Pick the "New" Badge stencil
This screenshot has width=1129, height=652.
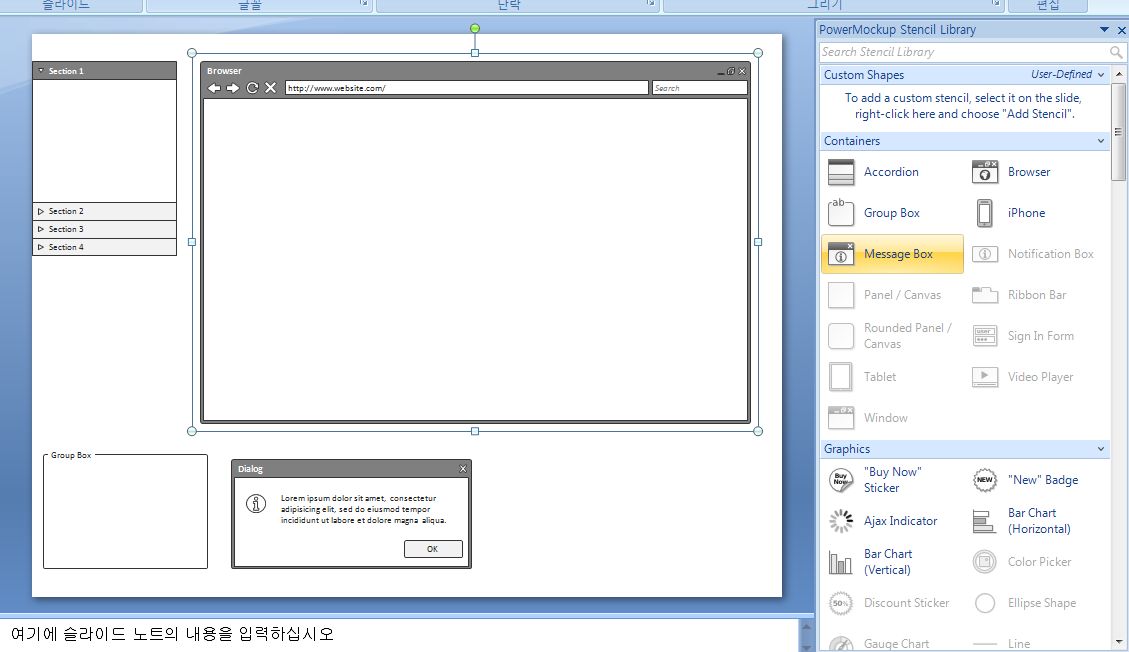(985, 480)
